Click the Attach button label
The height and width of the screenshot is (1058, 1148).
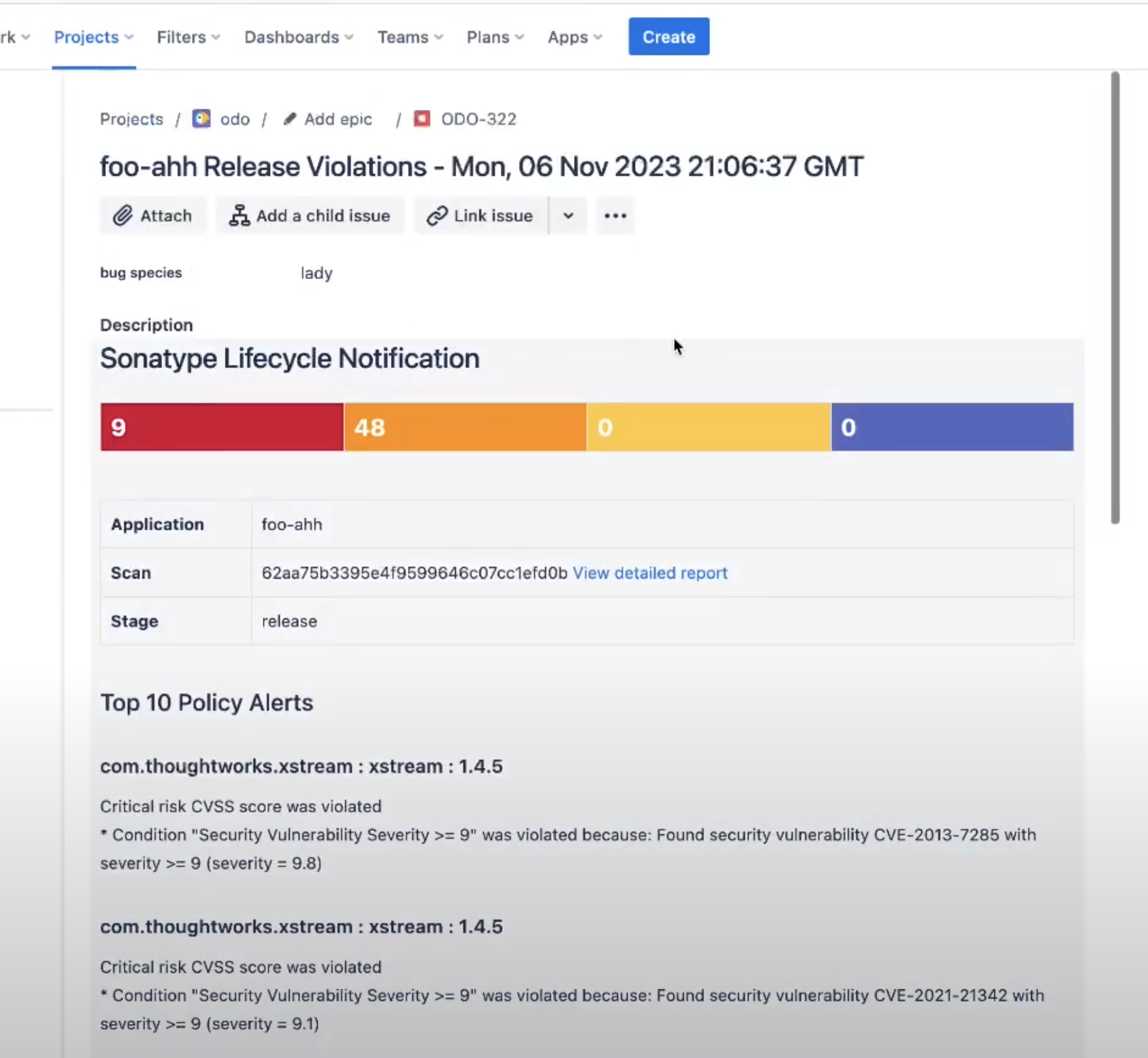pos(166,216)
